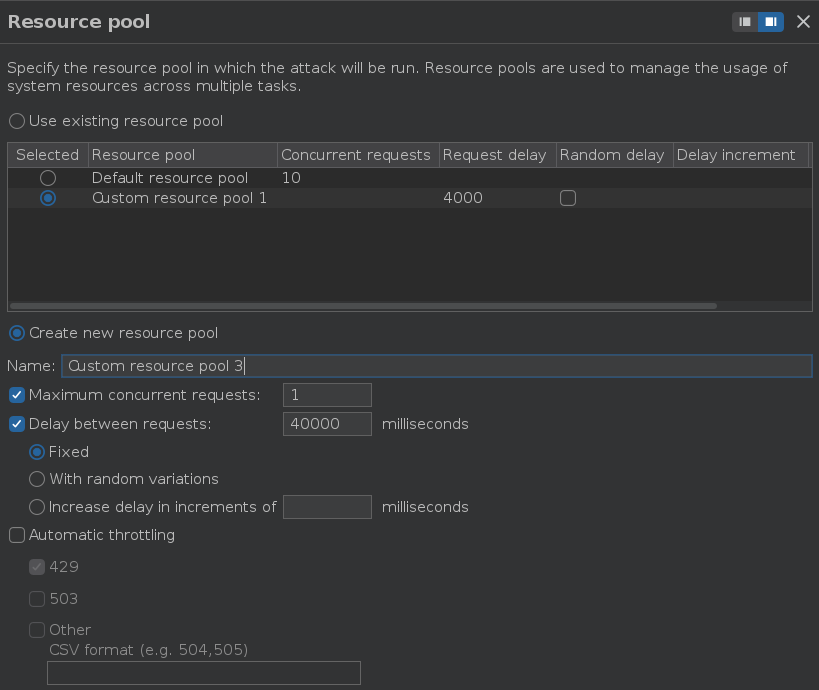Click the delay increment input field
This screenshot has height=690, width=819.
(x=327, y=507)
